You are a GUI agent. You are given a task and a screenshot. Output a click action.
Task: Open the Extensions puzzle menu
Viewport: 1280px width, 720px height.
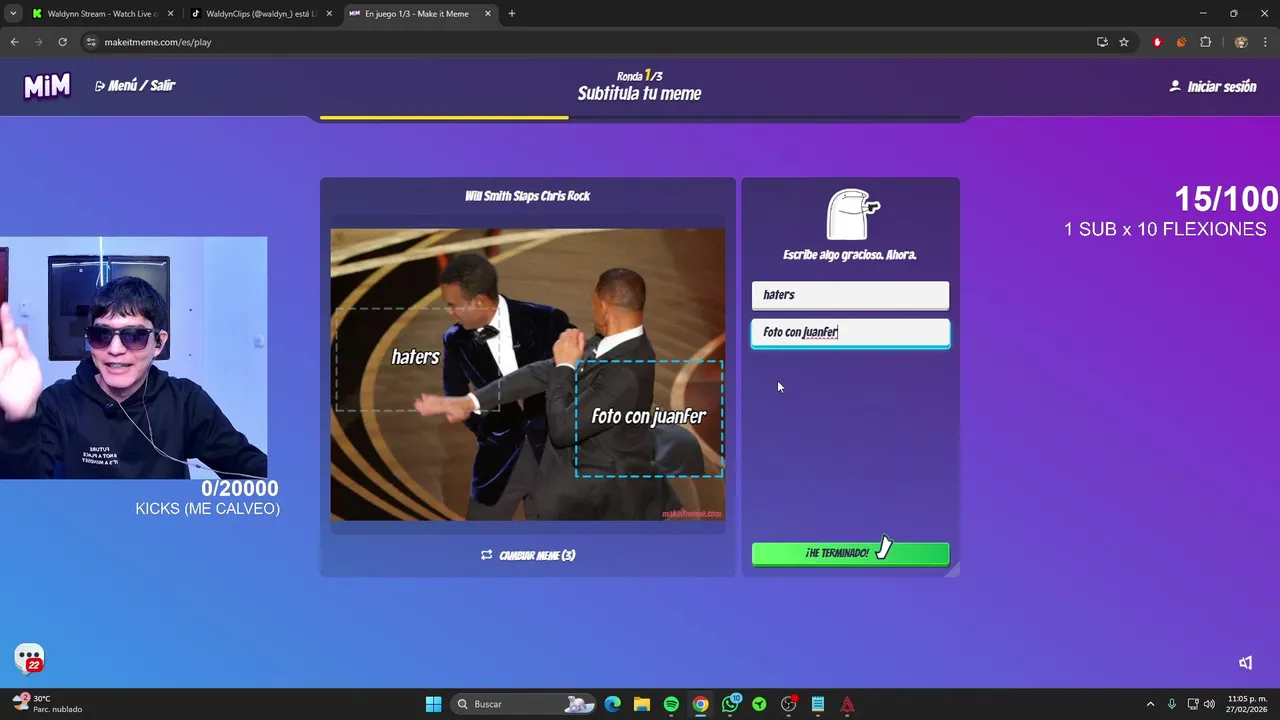click(1205, 42)
